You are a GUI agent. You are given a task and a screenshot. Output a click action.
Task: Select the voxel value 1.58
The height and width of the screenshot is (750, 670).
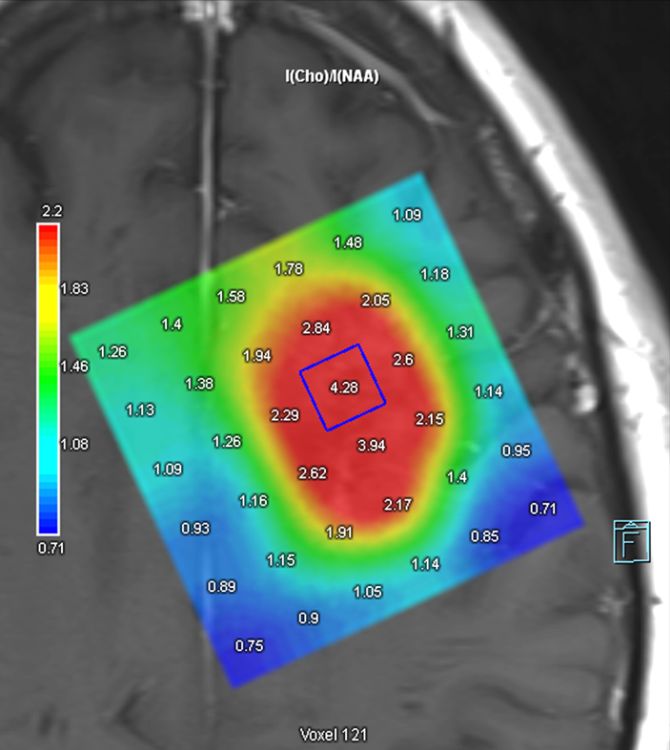pyautogui.click(x=231, y=297)
